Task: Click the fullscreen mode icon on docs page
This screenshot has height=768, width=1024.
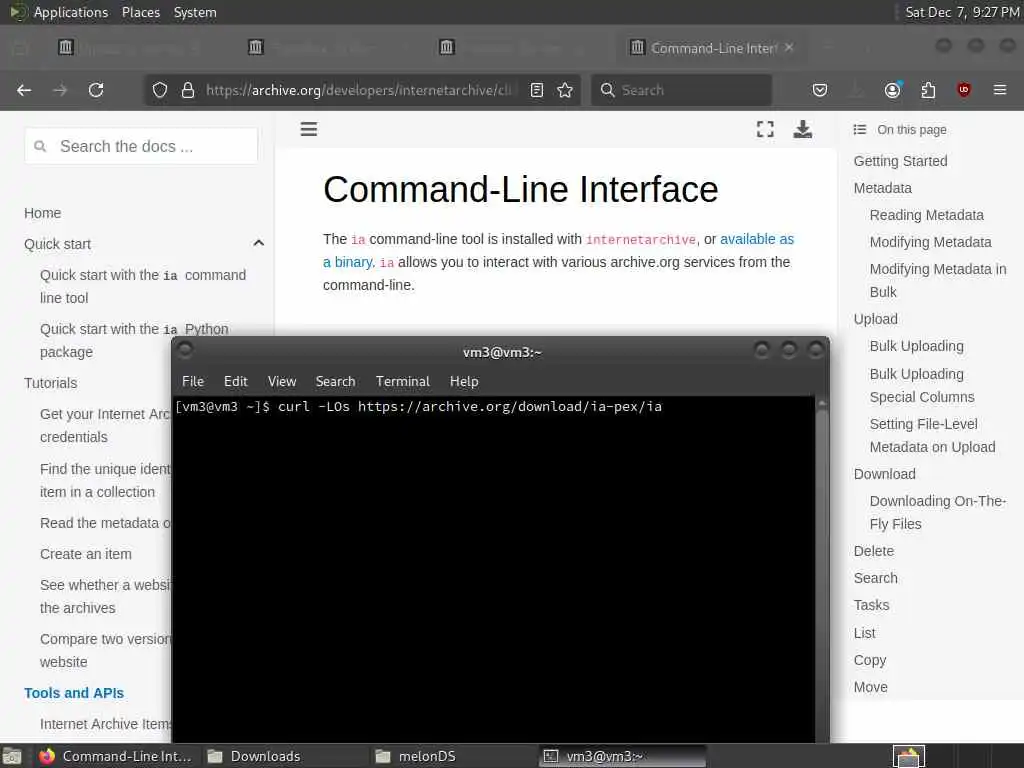Action: [765, 129]
